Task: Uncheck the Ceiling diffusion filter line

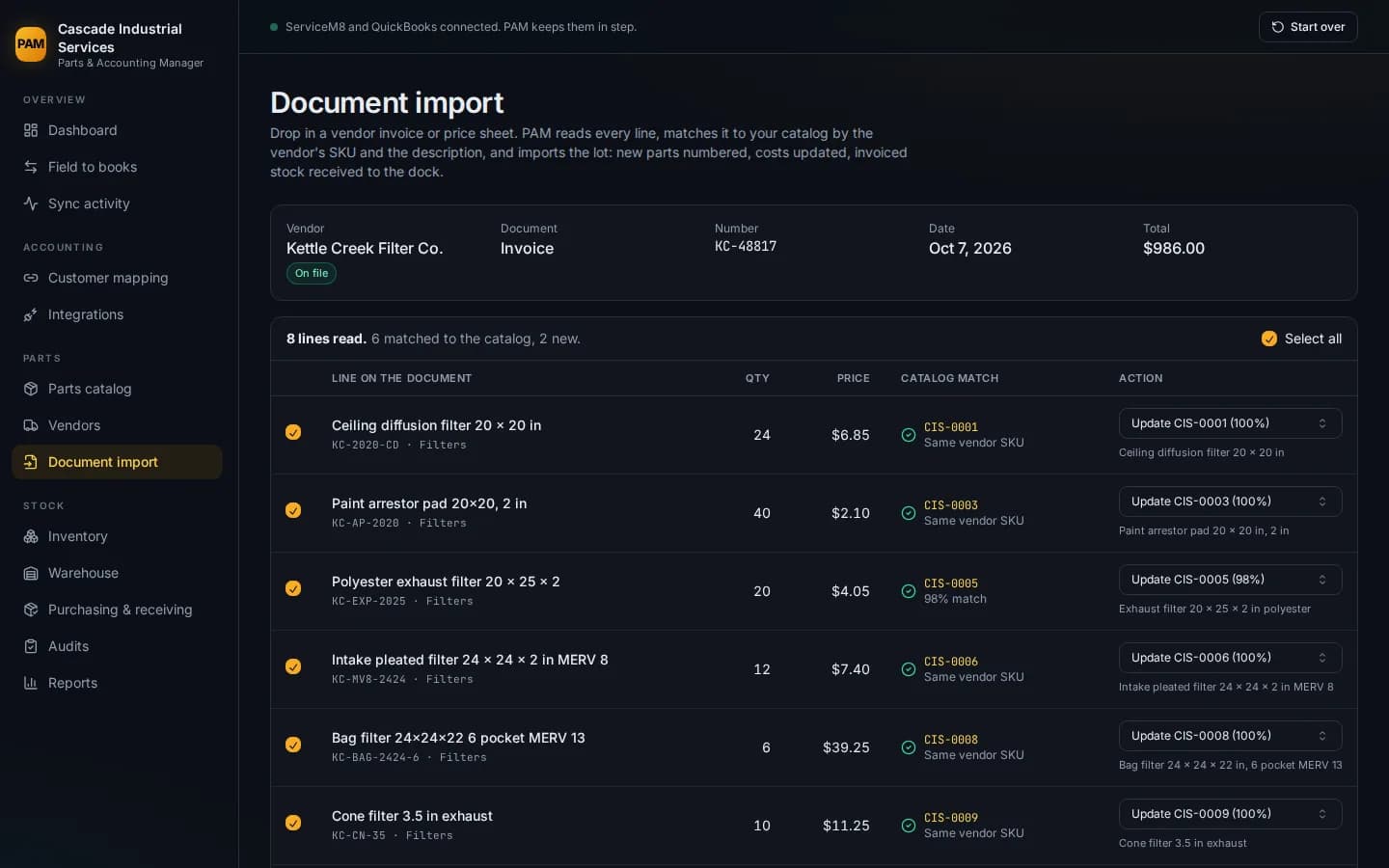Action: click(x=293, y=432)
